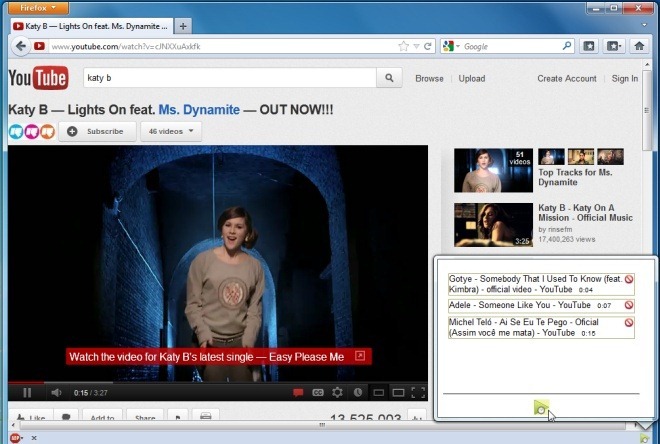Close the add-on bar with the x

coord(34,438)
